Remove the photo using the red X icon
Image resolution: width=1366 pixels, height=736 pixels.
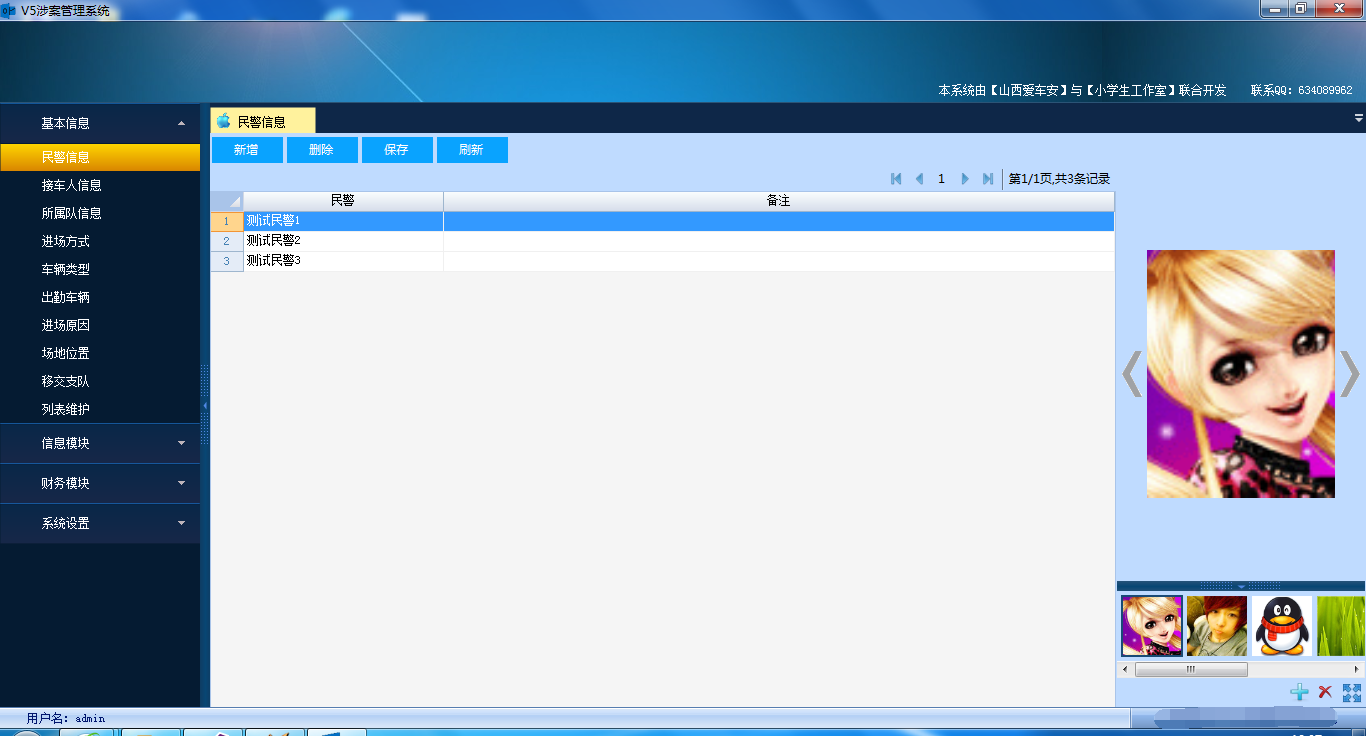[x=1325, y=692]
